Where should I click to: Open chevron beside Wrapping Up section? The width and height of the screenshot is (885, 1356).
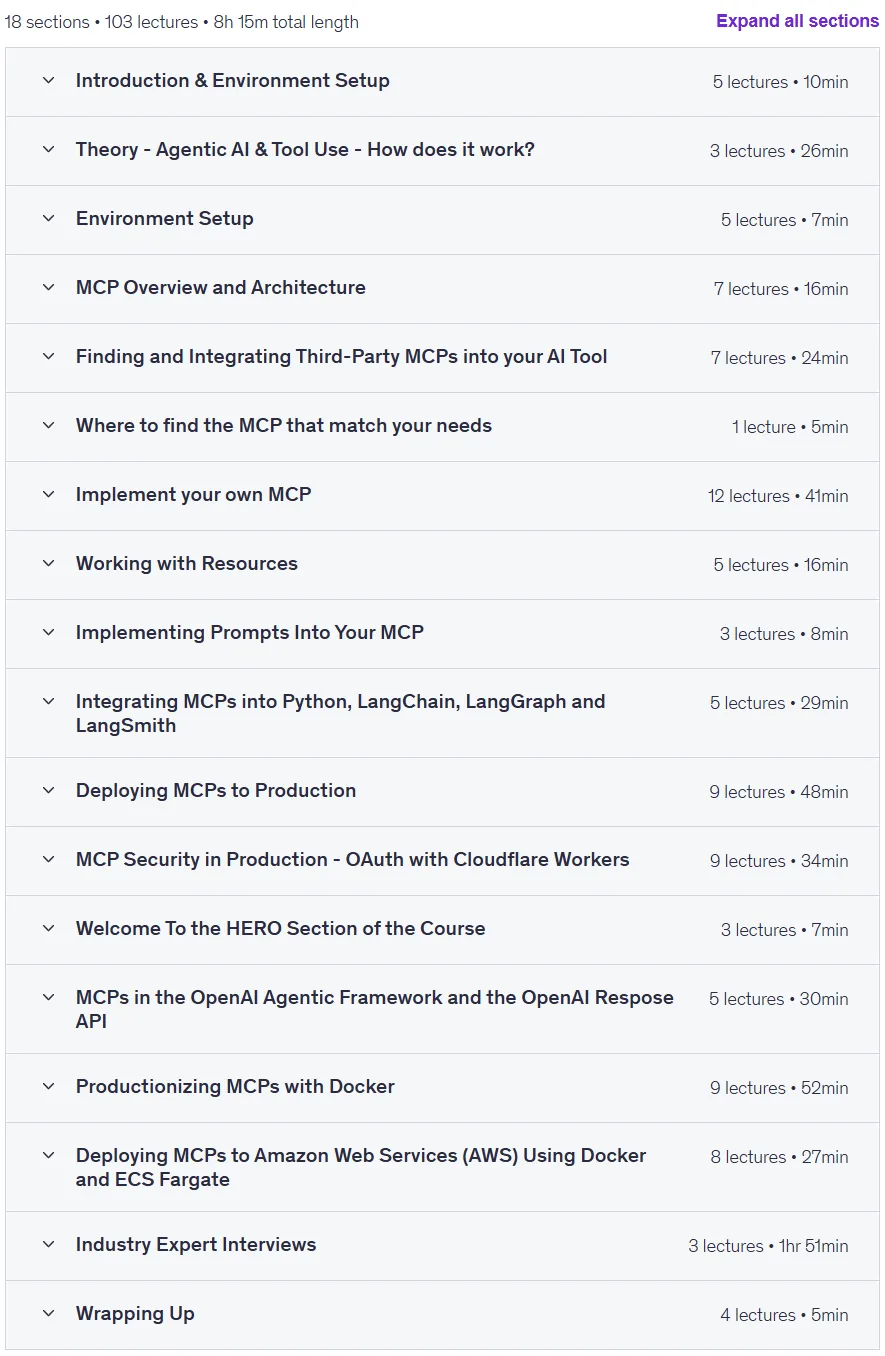[48, 1314]
